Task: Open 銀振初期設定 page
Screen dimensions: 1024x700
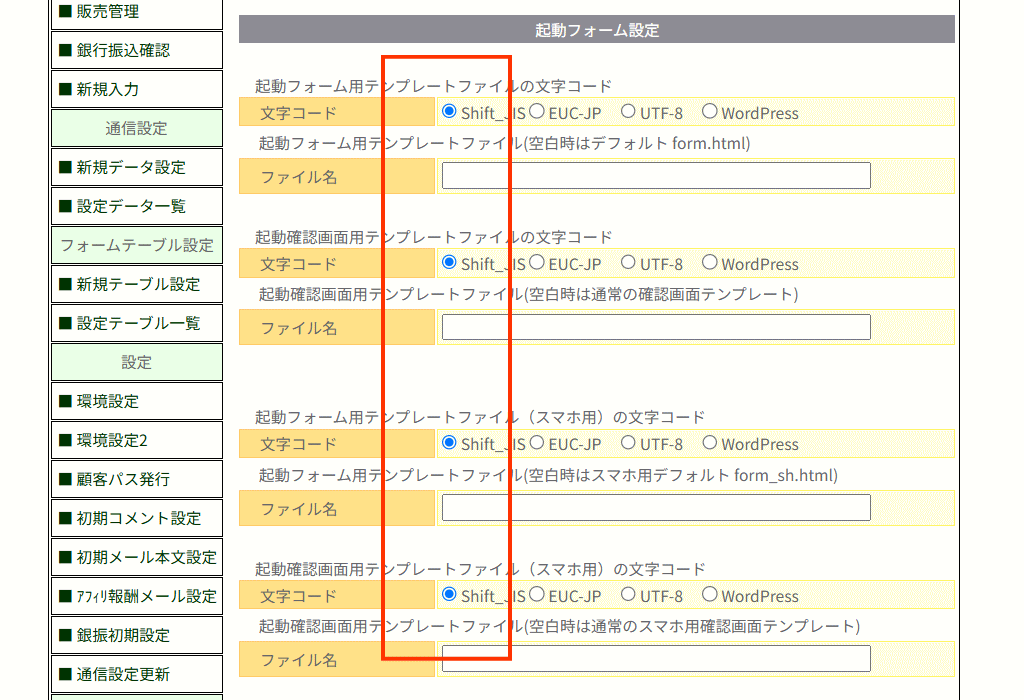Action: pos(136,635)
